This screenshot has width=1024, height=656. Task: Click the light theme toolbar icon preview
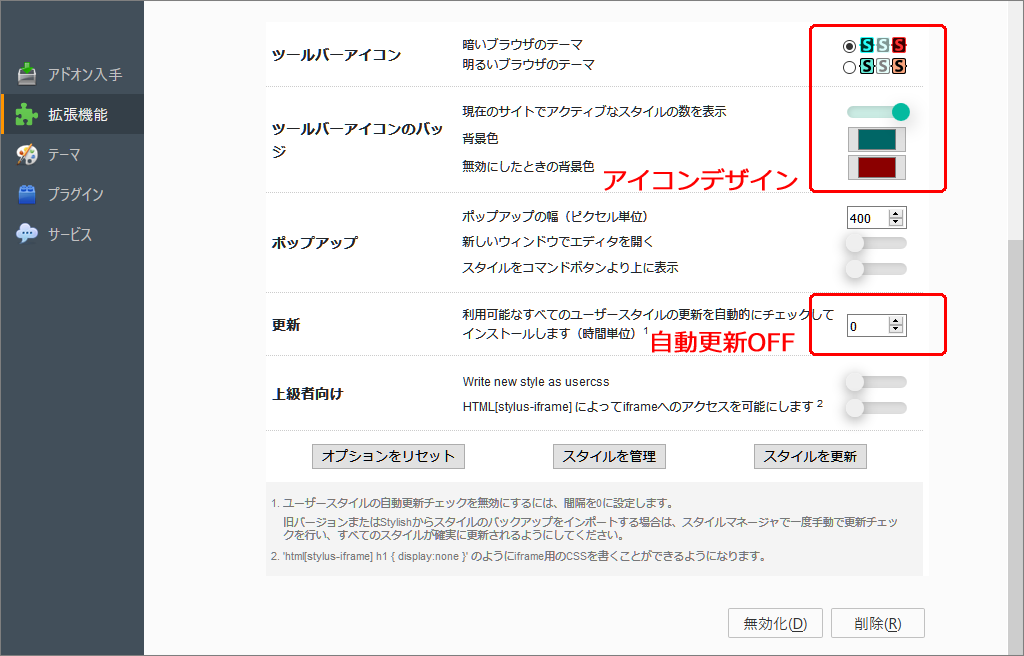[883, 66]
